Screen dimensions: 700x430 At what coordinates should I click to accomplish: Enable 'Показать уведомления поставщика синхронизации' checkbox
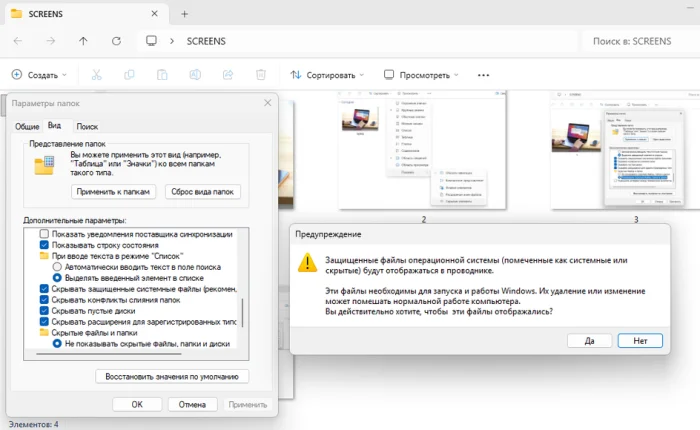pyautogui.click(x=44, y=234)
